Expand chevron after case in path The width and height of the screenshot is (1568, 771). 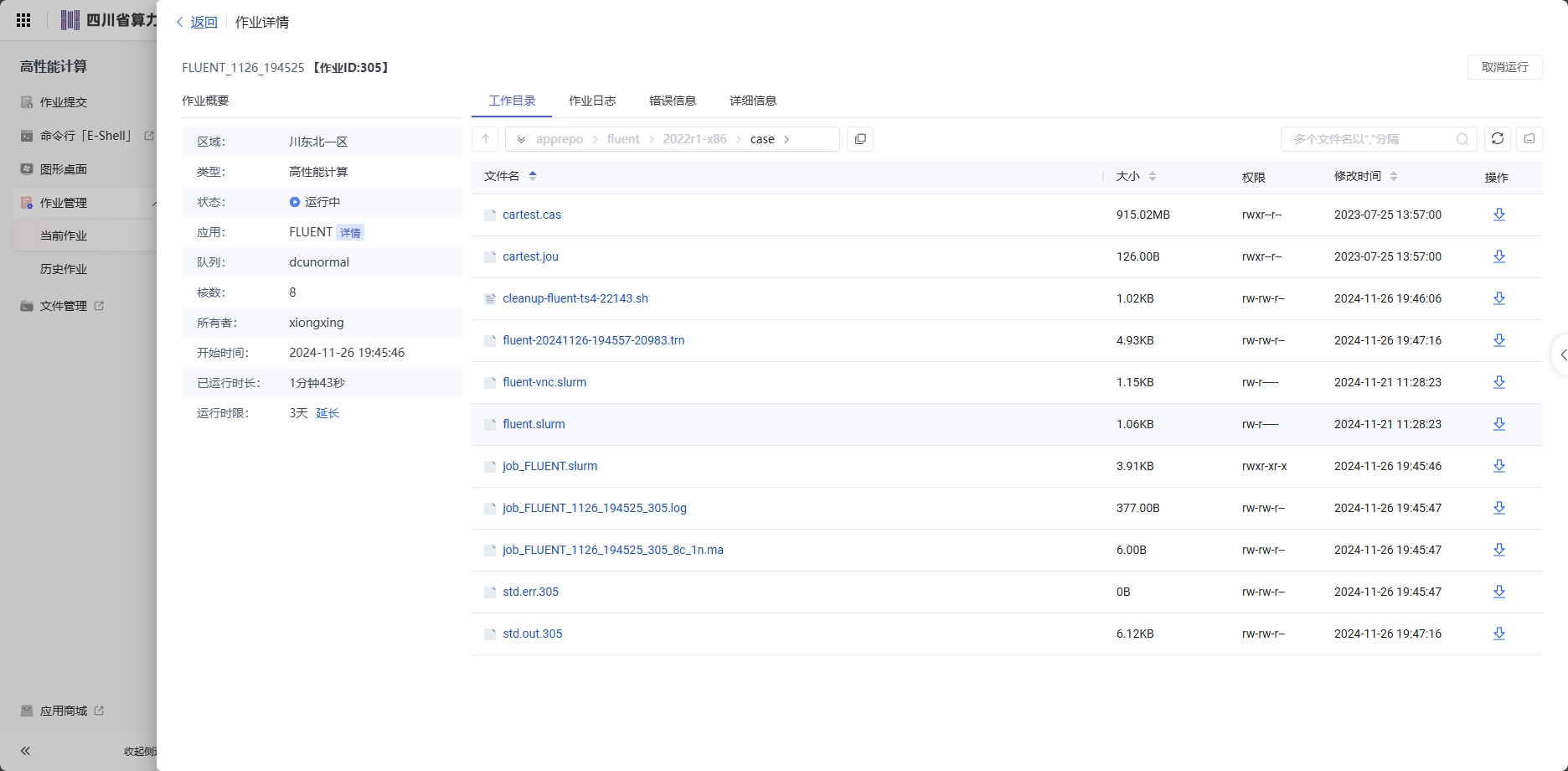pyautogui.click(x=787, y=139)
